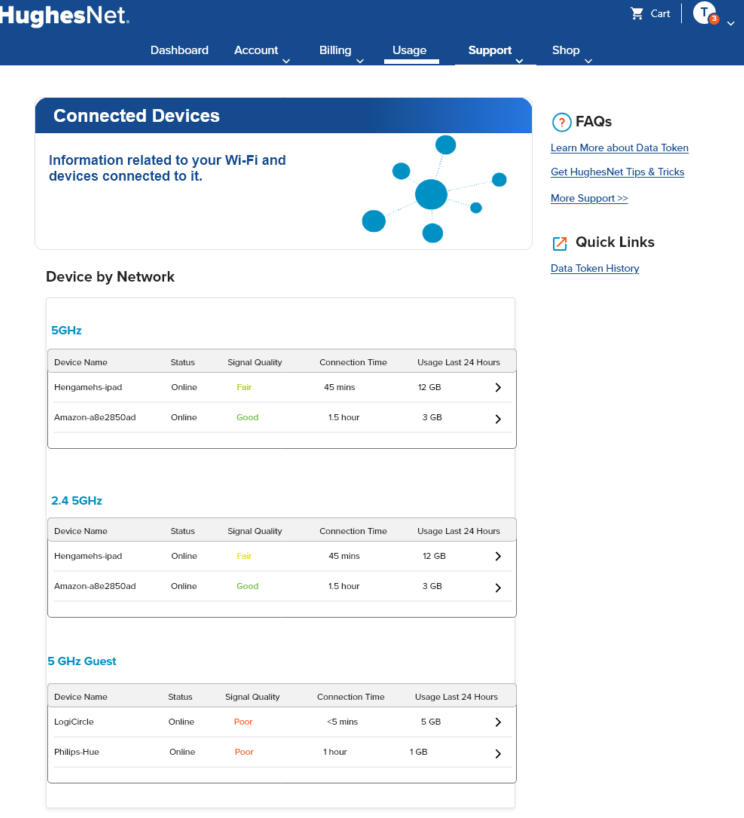Open the shopping cart icon
The width and height of the screenshot is (744, 818).
(637, 14)
